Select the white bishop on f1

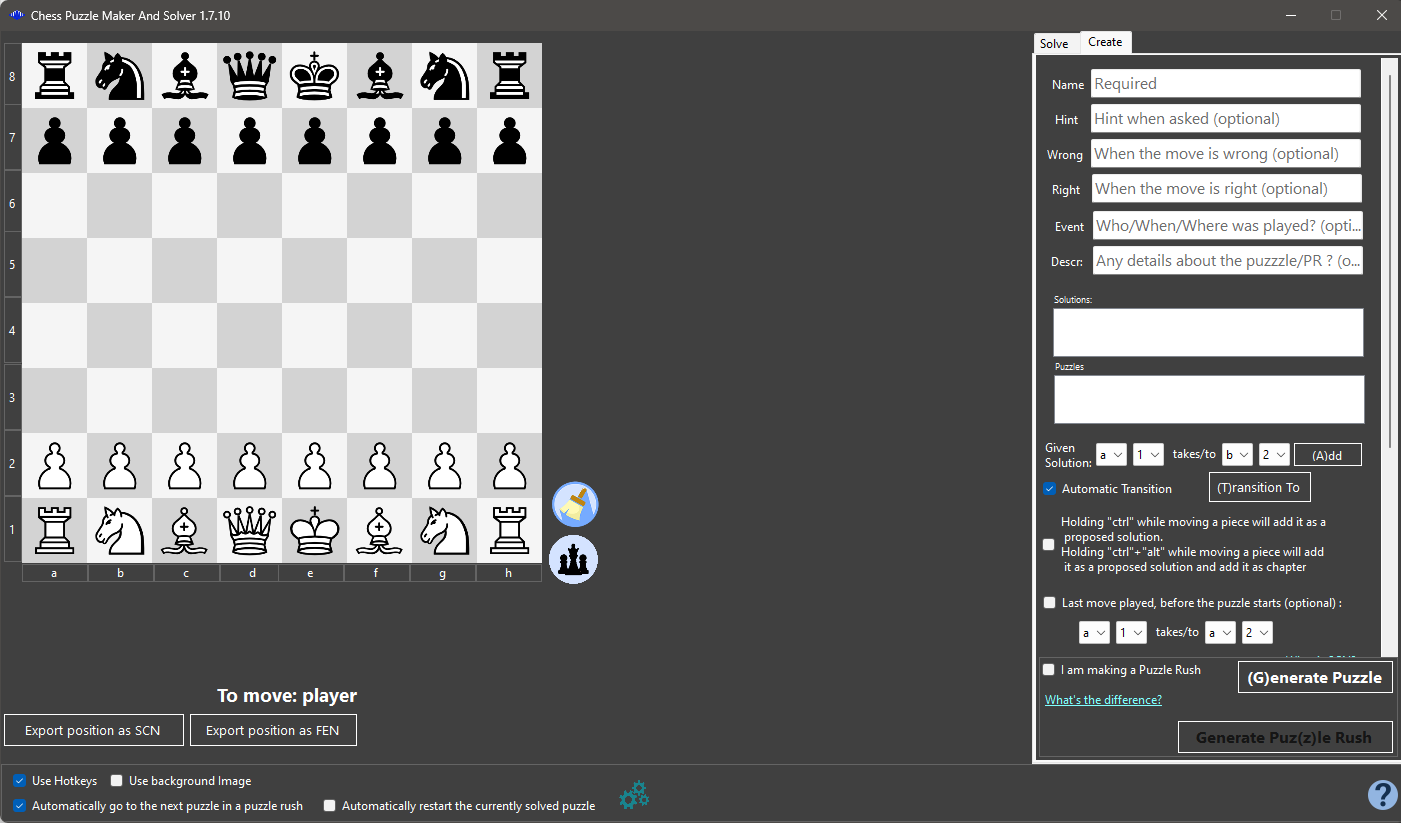click(380, 529)
